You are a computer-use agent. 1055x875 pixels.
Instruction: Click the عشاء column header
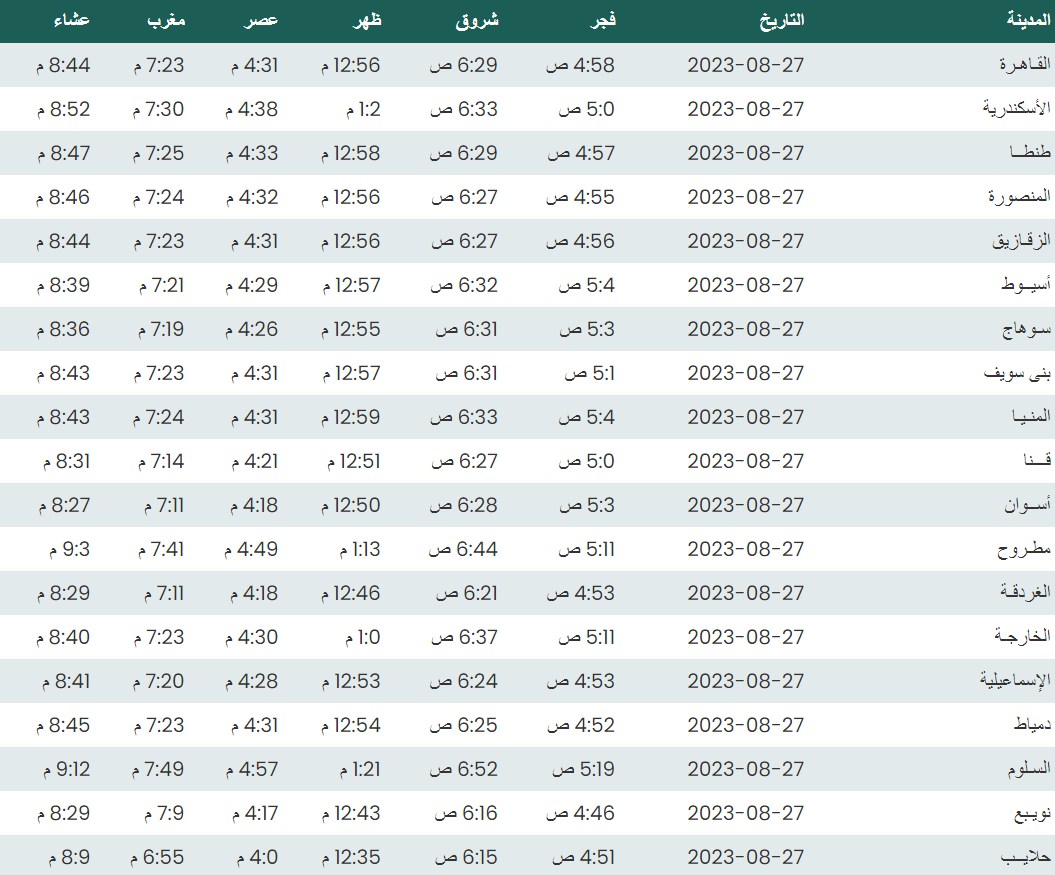[69, 20]
